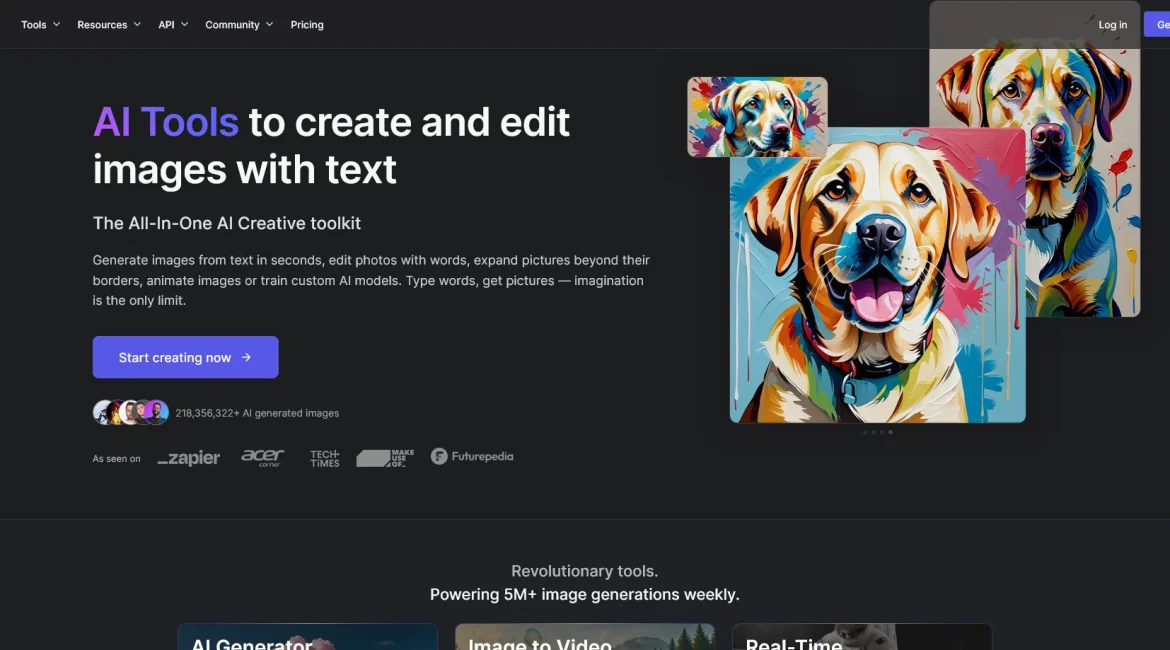Open the Real-Time tool card
This screenshot has height=650, width=1170.
pyautogui.click(x=862, y=637)
